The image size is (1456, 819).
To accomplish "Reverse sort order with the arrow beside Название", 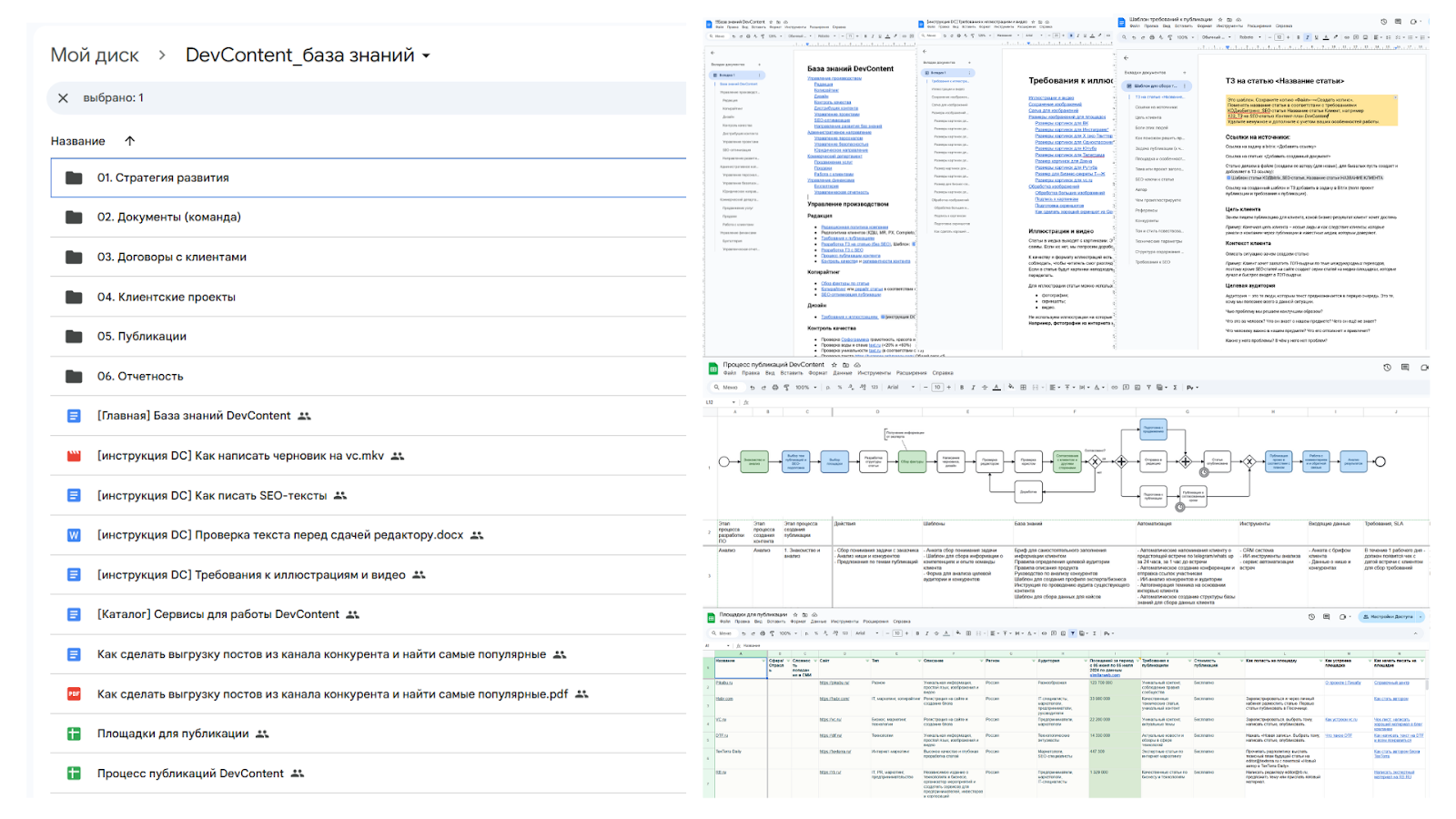I will 129,141.
